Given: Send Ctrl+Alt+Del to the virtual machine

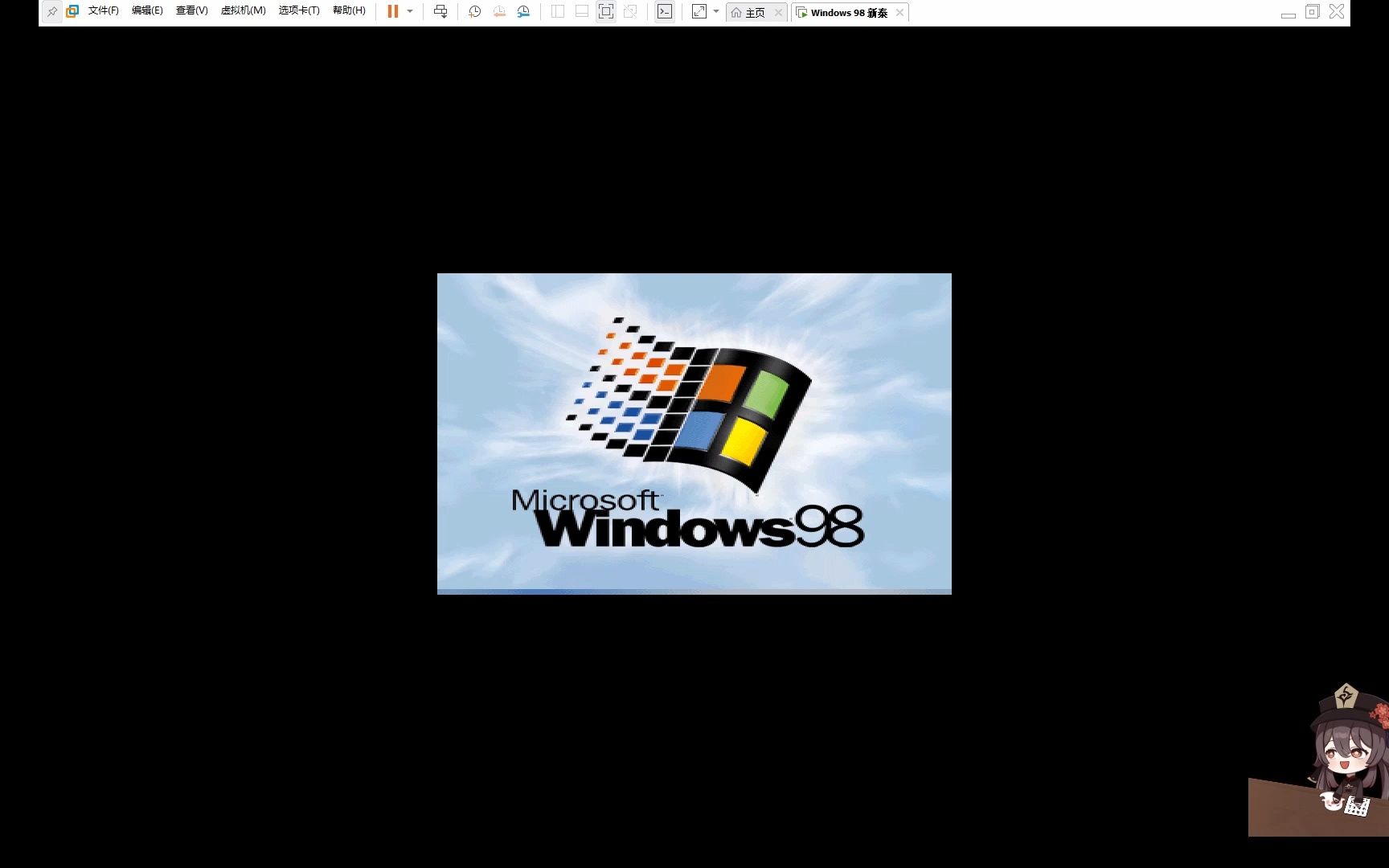Looking at the screenshot, I should click(440, 11).
